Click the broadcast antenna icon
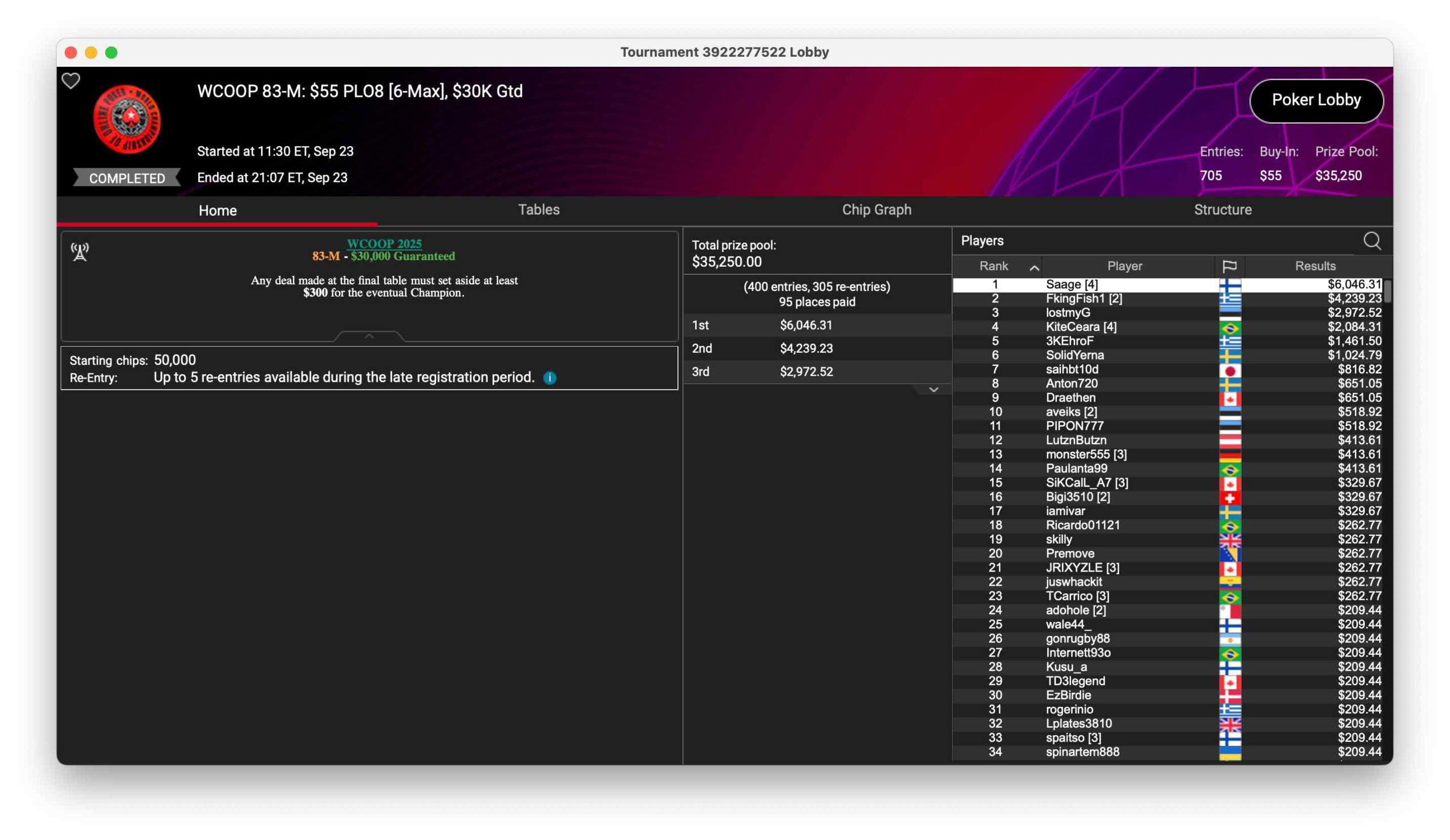The width and height of the screenshot is (1450, 840). click(80, 251)
